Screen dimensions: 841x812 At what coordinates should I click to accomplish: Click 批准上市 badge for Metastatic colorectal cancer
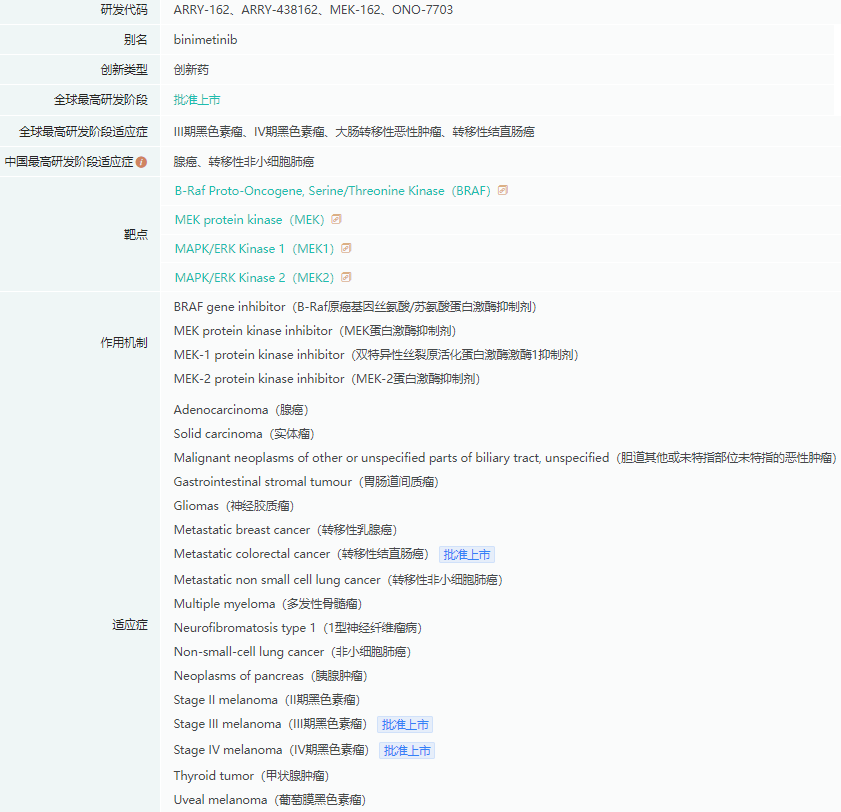[x=467, y=555]
